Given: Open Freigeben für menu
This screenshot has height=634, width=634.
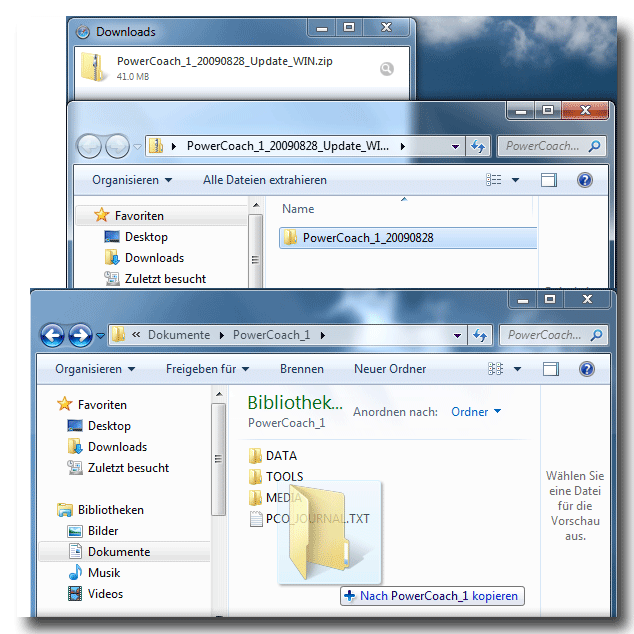Looking at the screenshot, I should click(x=207, y=369).
